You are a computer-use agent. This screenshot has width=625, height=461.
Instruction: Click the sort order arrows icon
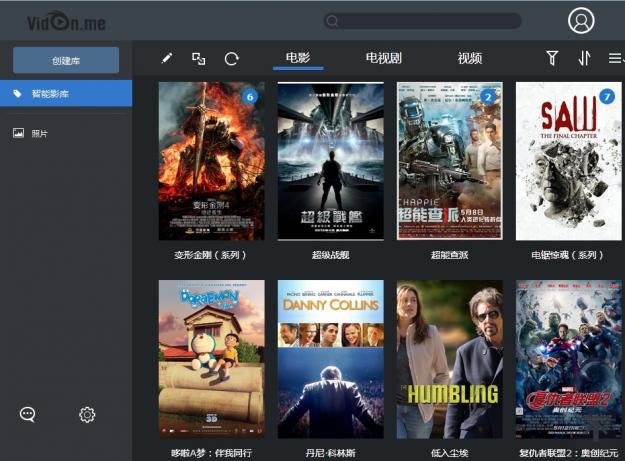[x=584, y=58]
